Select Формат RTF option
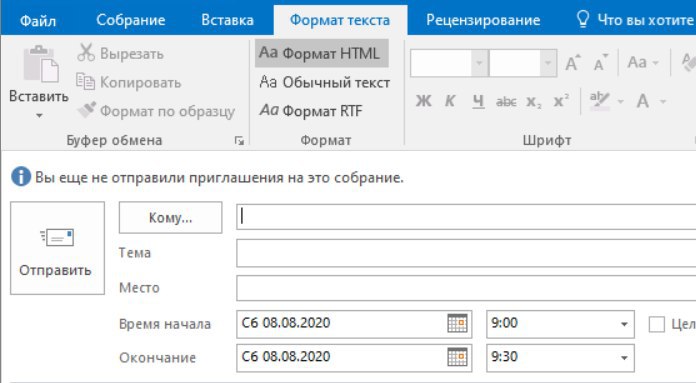The width and height of the screenshot is (696, 383). 311,111
